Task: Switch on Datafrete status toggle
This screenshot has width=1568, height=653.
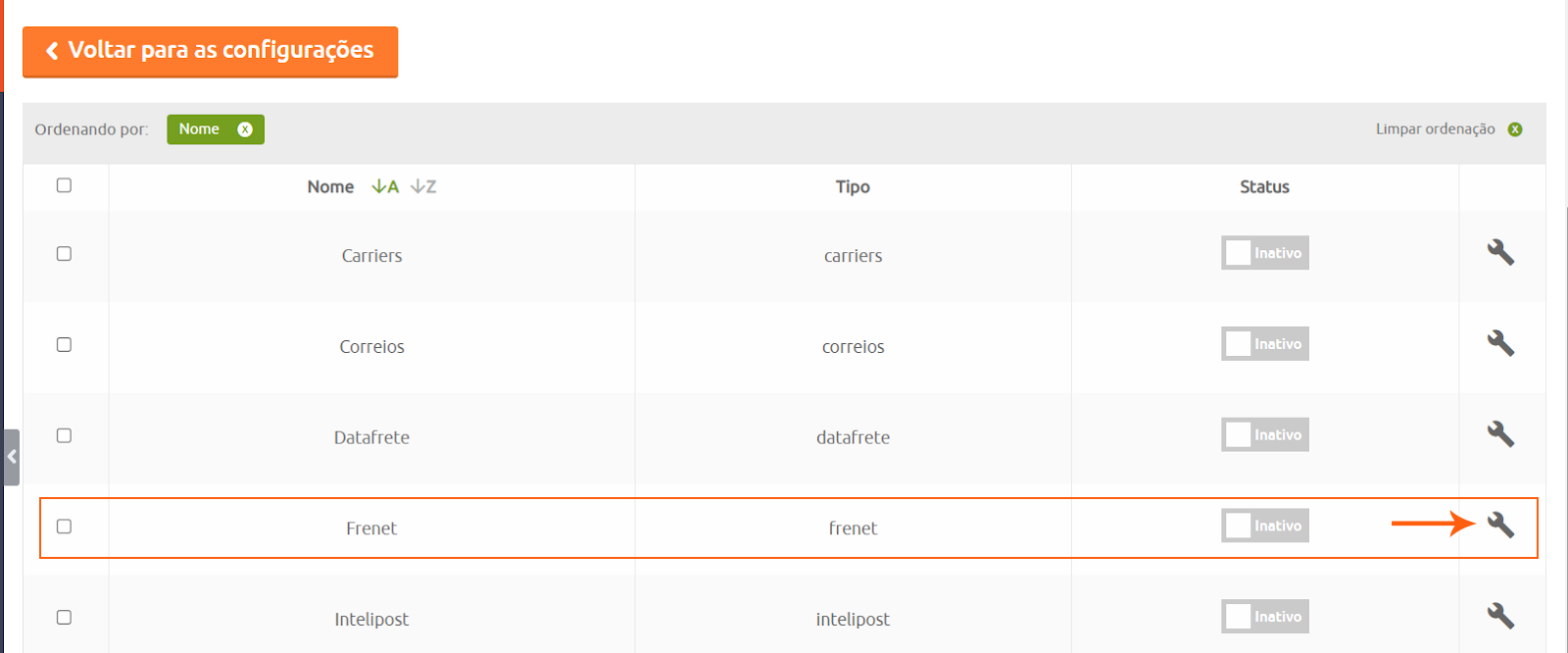Action: 1264,434
